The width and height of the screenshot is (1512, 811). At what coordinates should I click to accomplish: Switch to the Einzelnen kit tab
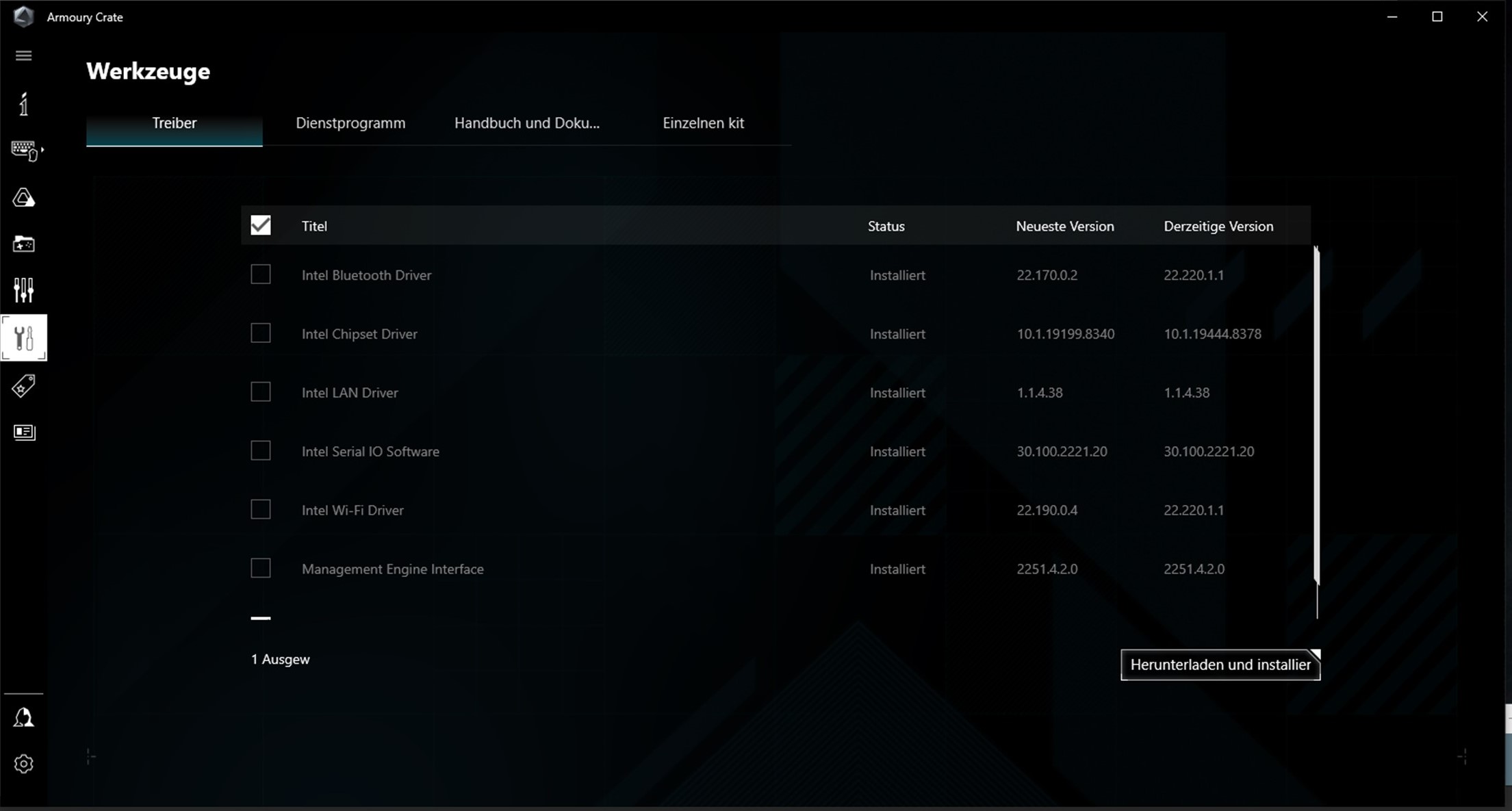(703, 123)
